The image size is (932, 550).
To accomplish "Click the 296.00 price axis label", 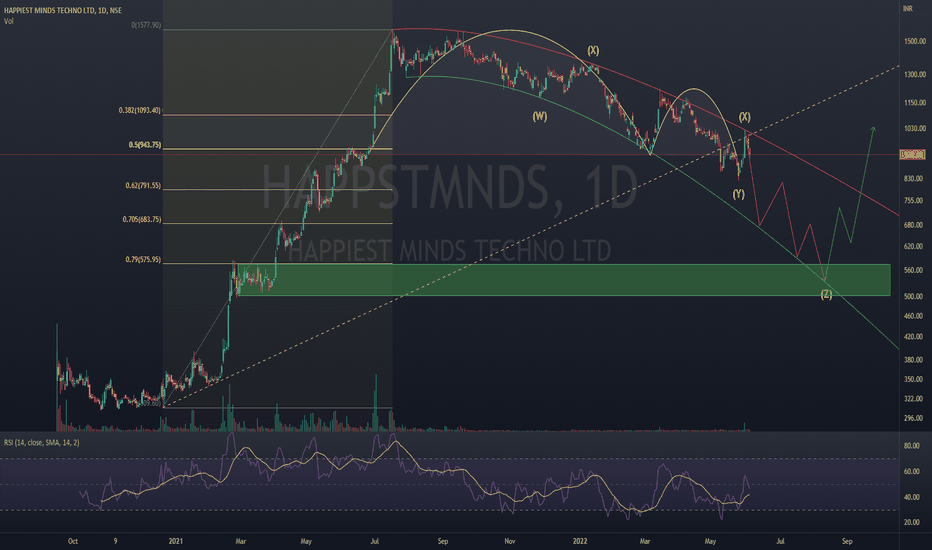I will [915, 418].
